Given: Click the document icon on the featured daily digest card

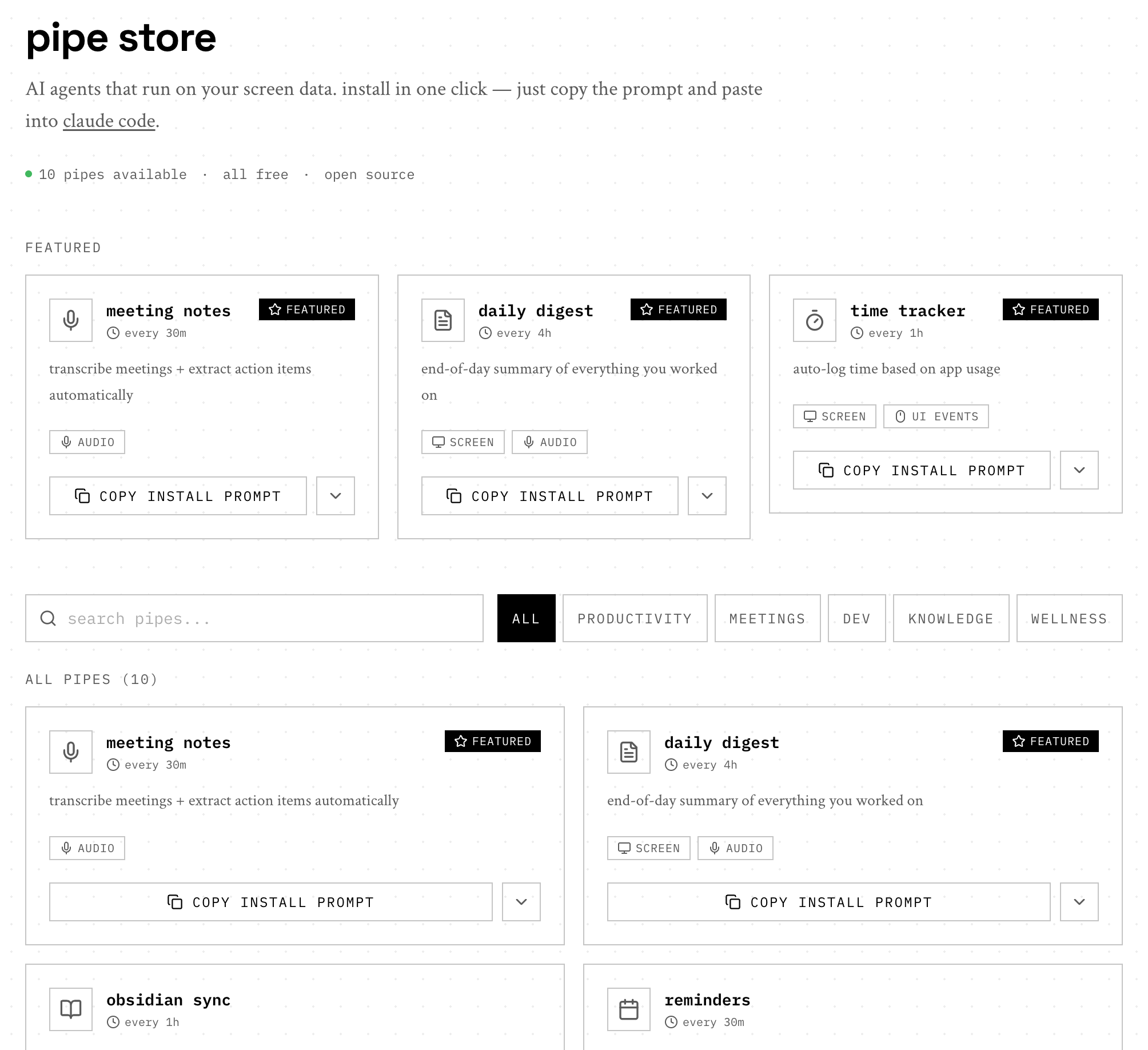Looking at the screenshot, I should pyautogui.click(x=443, y=320).
